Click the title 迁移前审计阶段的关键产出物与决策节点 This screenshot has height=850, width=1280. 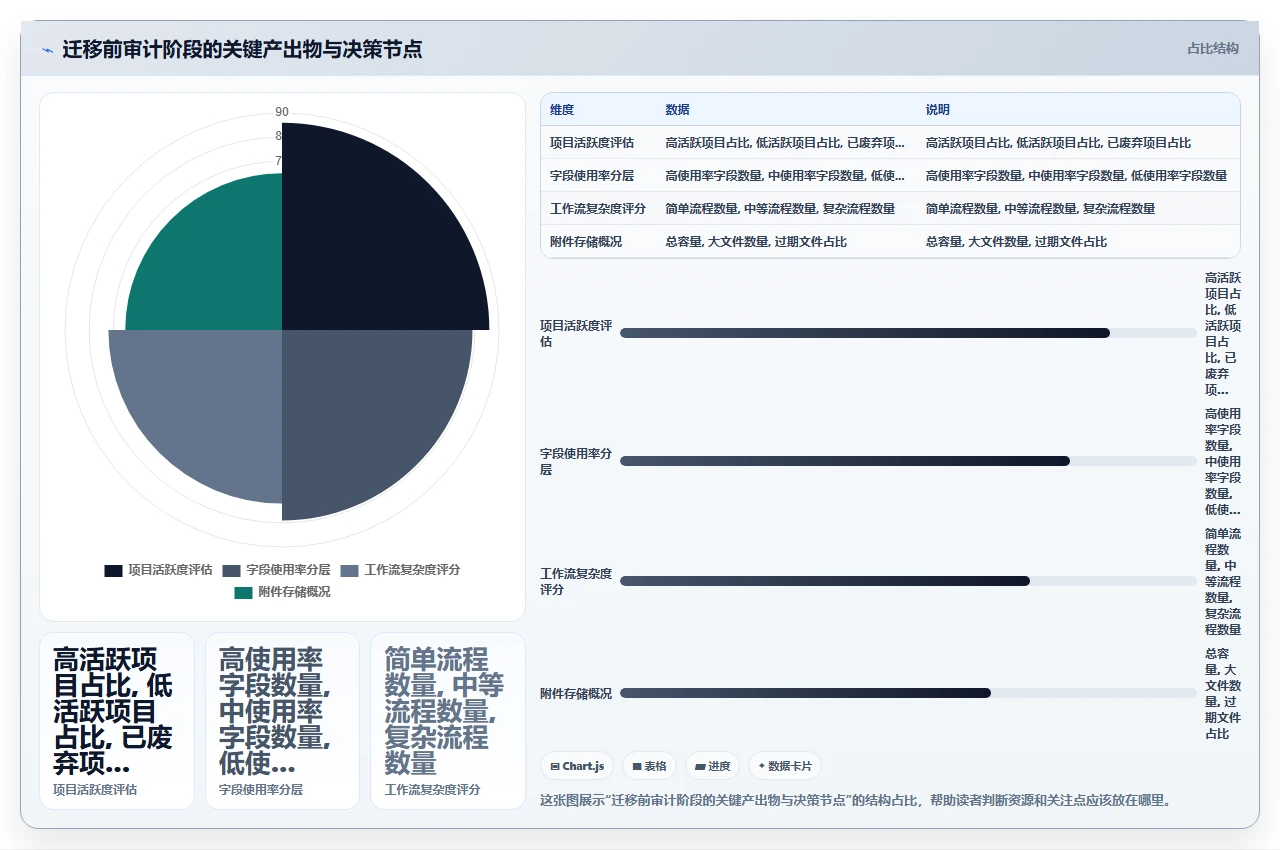(x=242, y=49)
